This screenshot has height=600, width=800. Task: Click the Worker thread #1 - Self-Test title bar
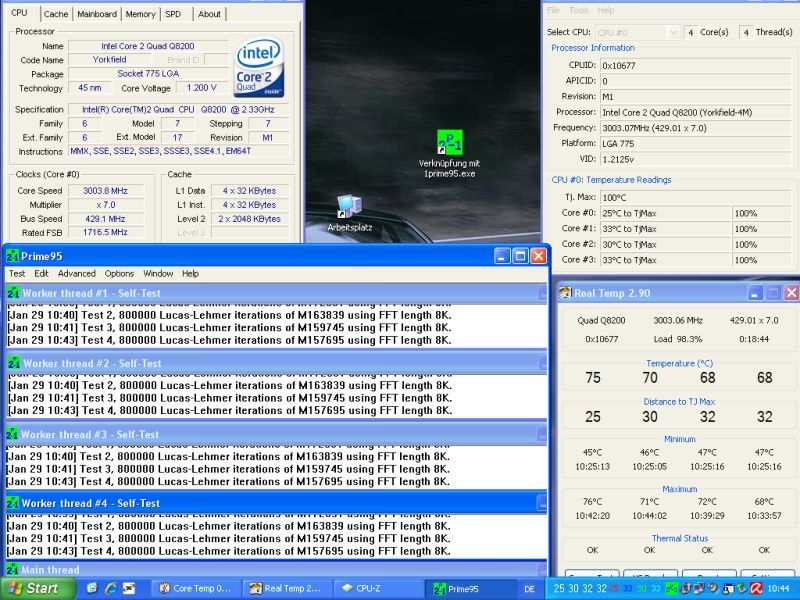tap(276, 293)
